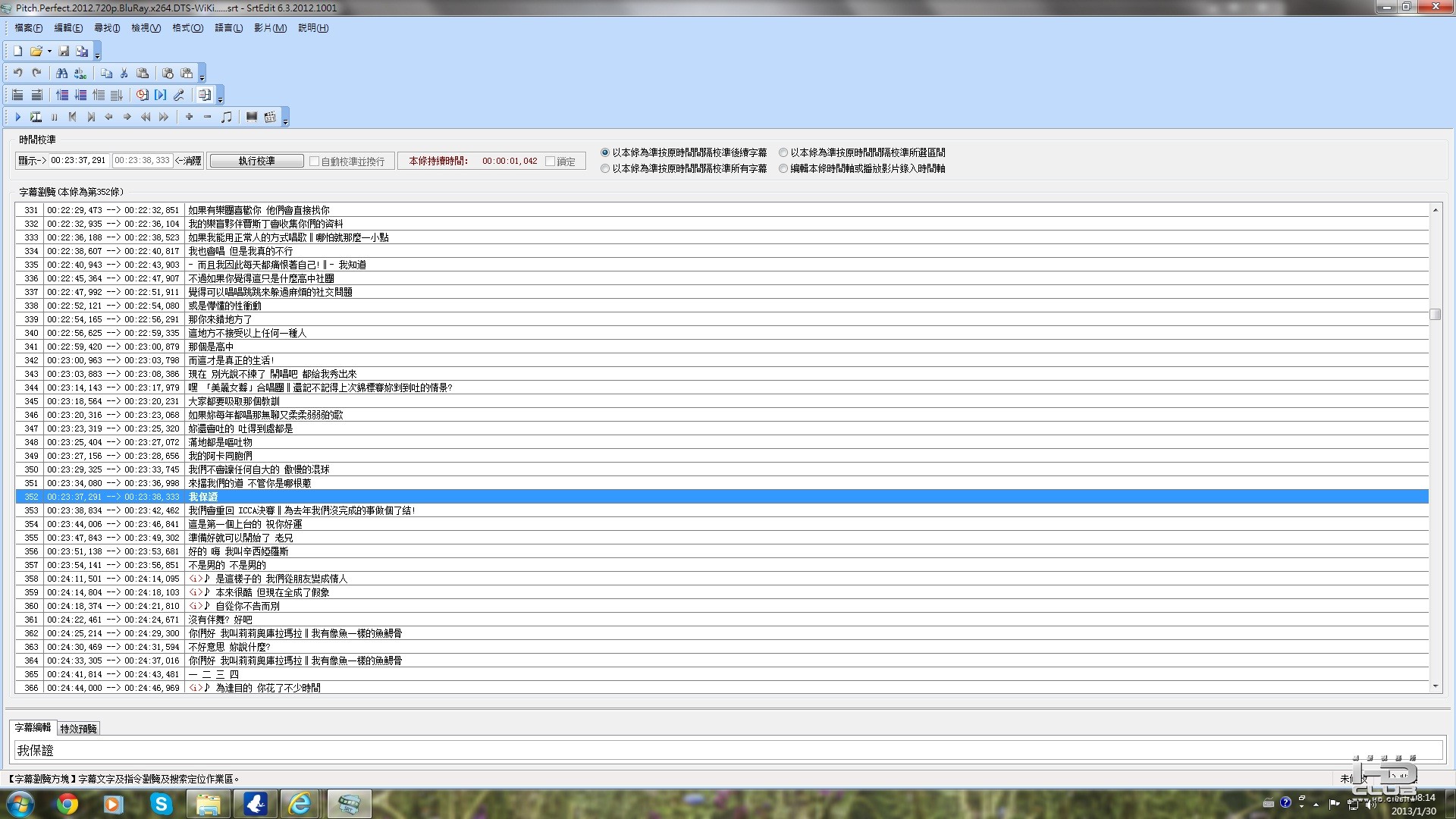Click the Save As icon
The width and height of the screenshot is (1456, 819).
(82, 51)
